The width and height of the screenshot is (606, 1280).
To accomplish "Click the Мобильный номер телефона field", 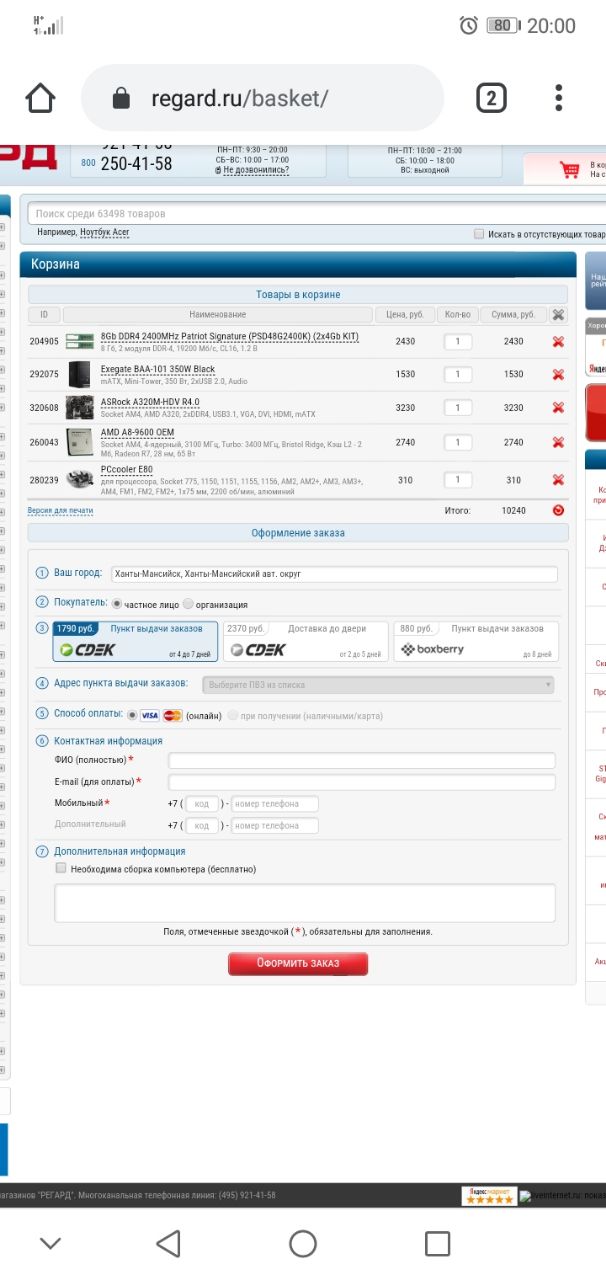I will click(x=275, y=804).
